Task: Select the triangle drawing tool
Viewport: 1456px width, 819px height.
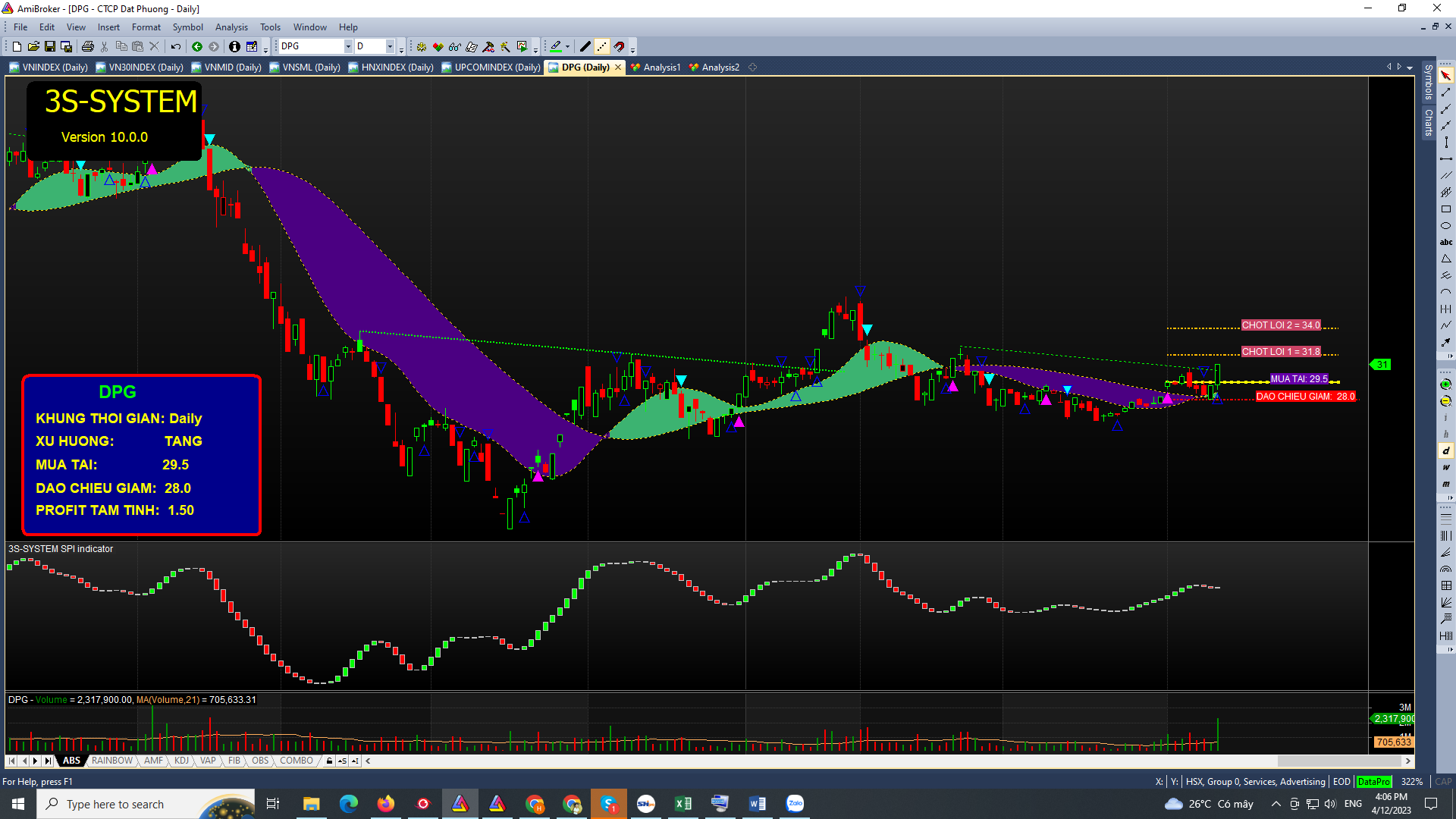Action: pyautogui.click(x=1445, y=259)
